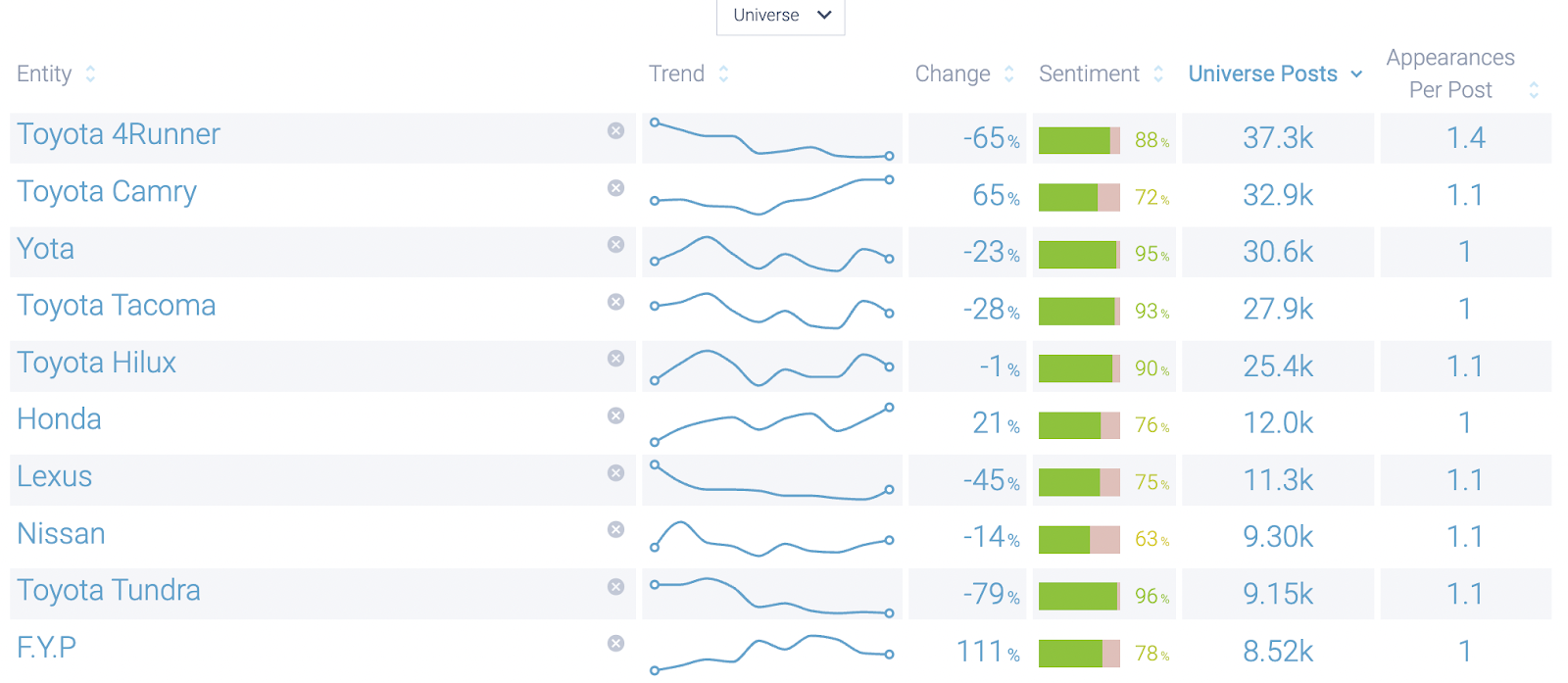Screen dimensions: 1568x683
Task: Remove the Honda entity from the table
Action: 615,415
